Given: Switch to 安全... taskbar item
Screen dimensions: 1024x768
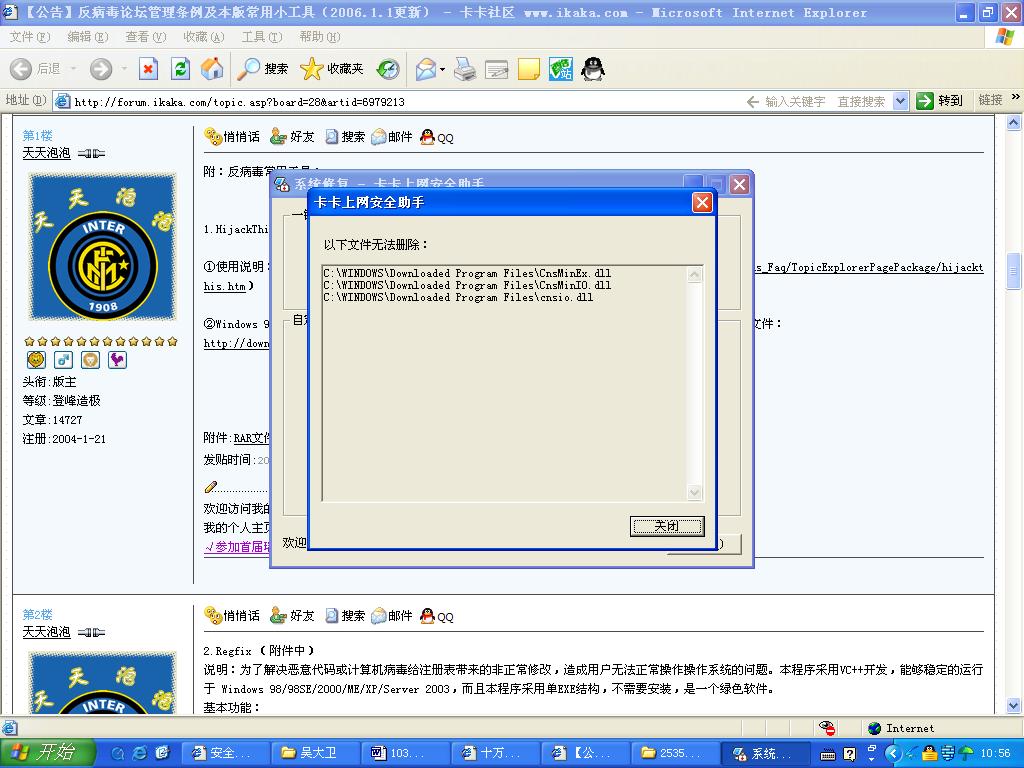Looking at the screenshot, I should tap(223, 753).
